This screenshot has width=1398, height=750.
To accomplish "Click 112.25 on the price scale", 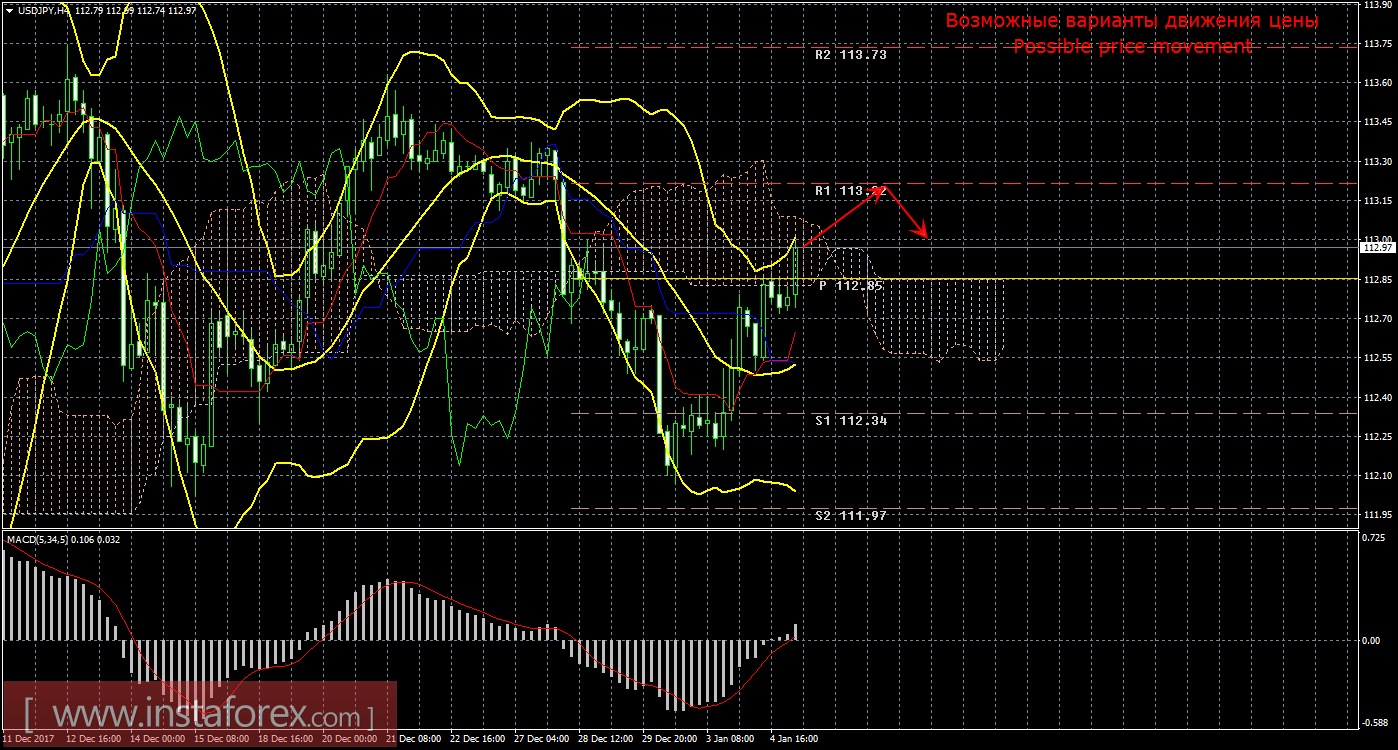I will (1378, 436).
